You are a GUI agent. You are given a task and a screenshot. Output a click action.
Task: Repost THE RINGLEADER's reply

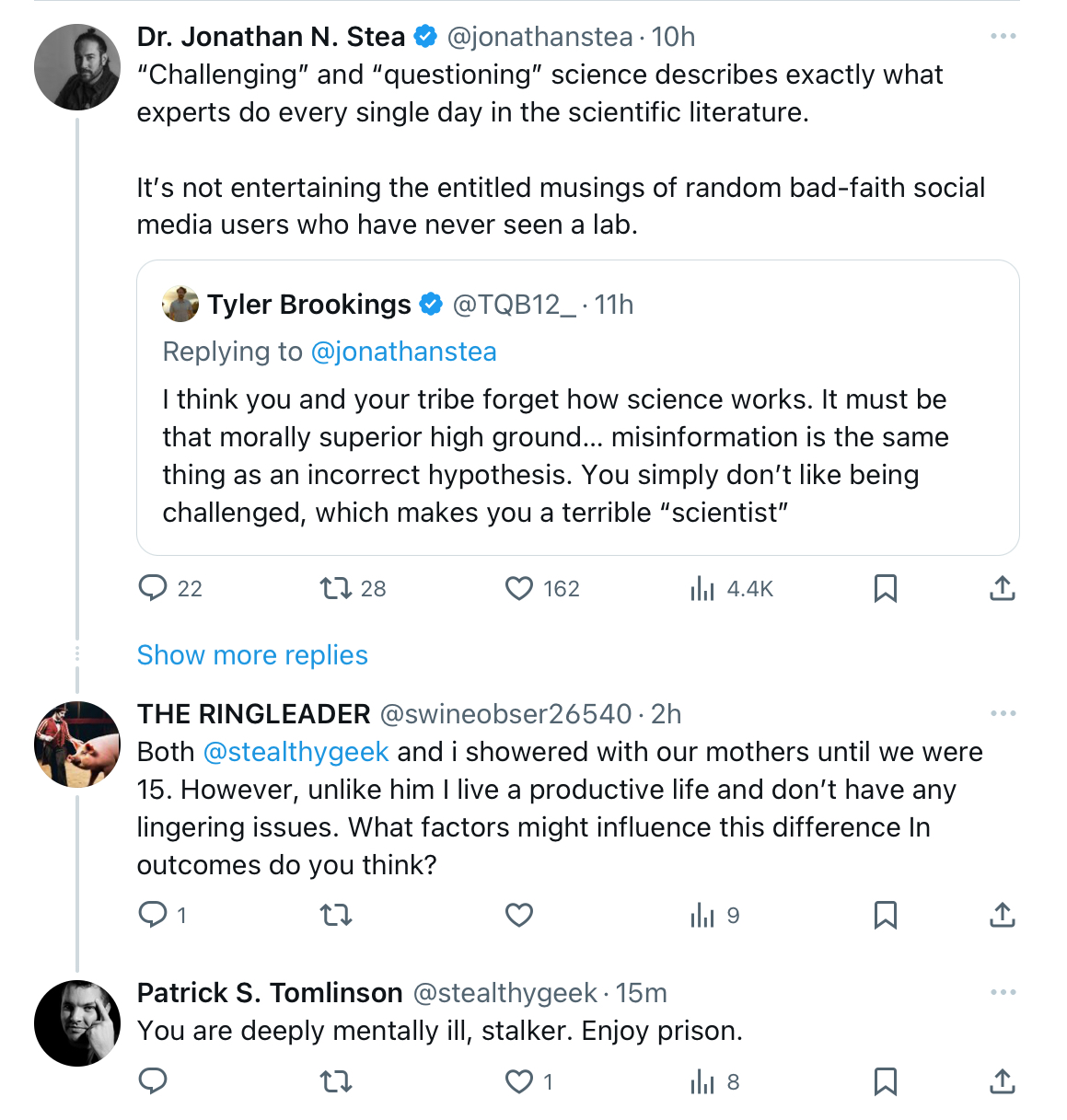pyautogui.click(x=336, y=915)
